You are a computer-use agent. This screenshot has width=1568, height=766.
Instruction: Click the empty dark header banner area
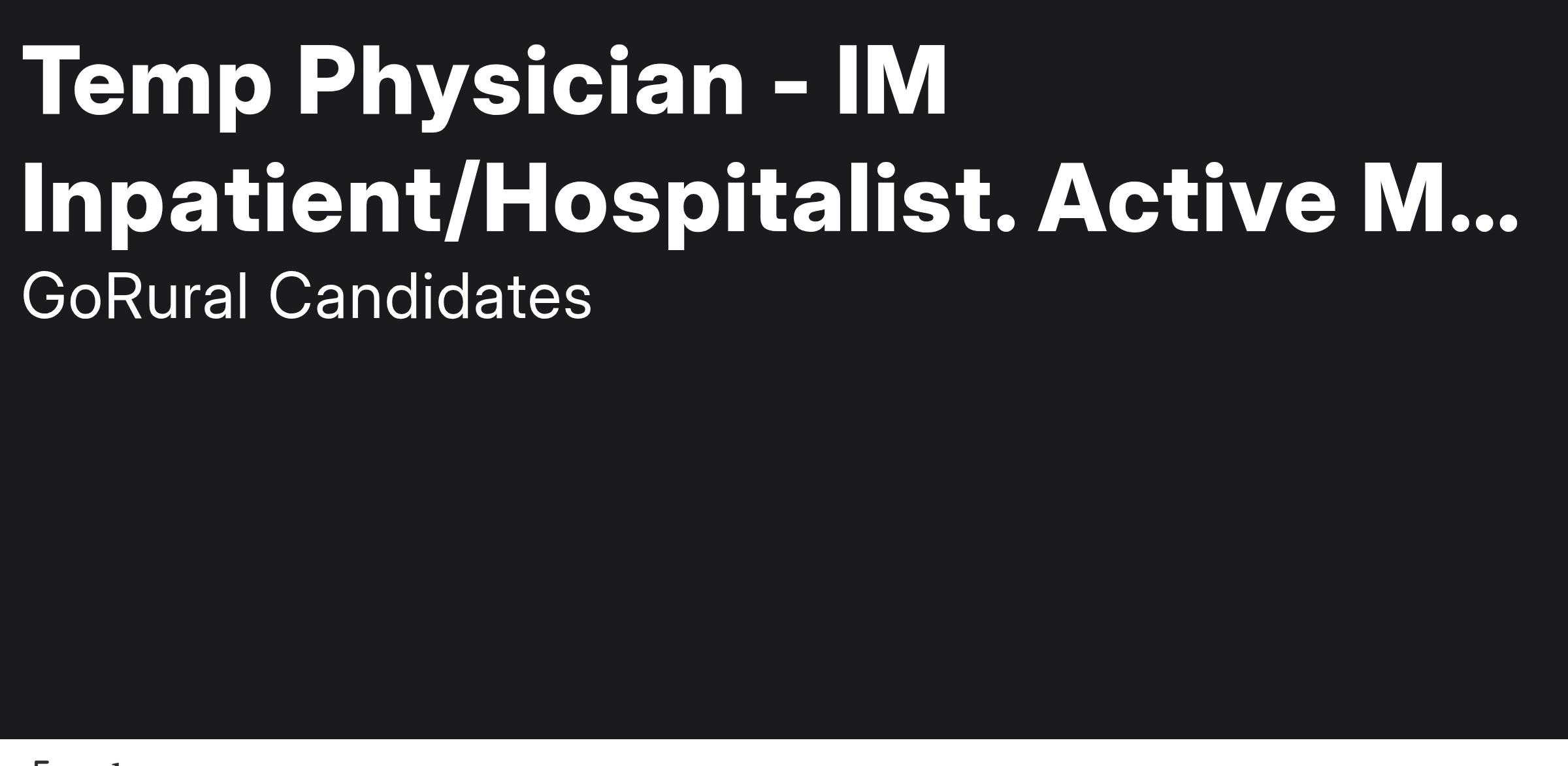(784, 522)
